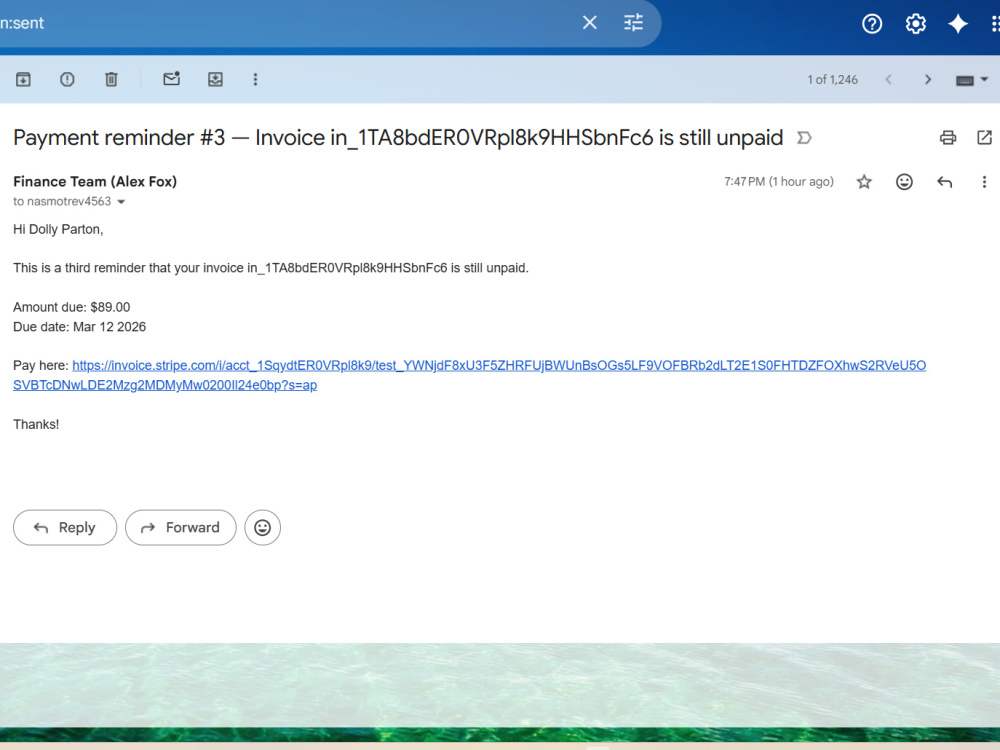Open input tools keyboard dropdown
The height and width of the screenshot is (750, 1000).
pyautogui.click(x=971, y=80)
